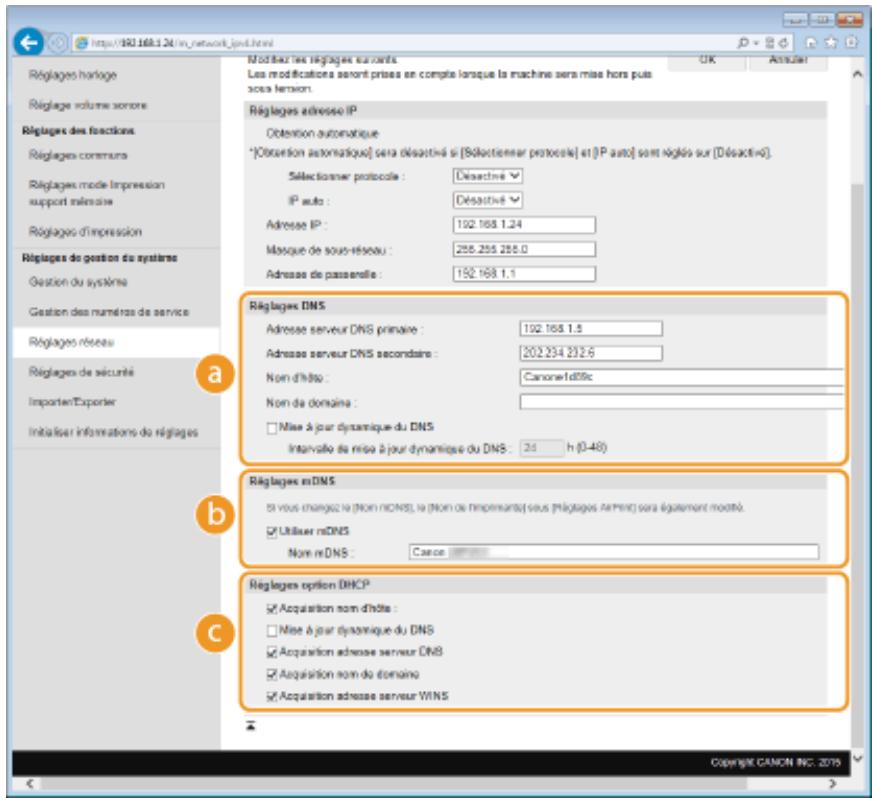
Task: Open the browser home icon
Action: coord(811,43)
